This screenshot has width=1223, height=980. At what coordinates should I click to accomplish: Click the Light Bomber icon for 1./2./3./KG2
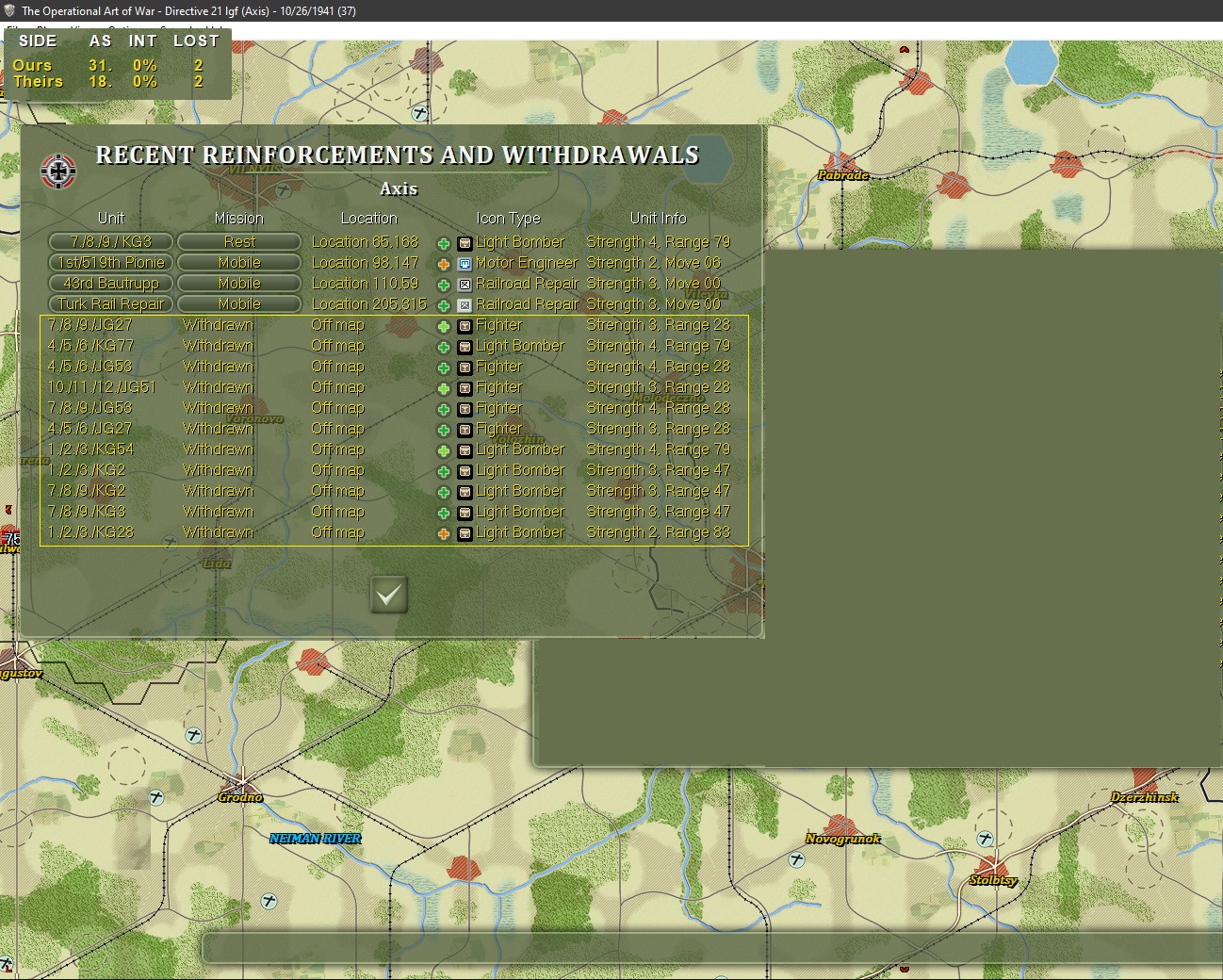click(x=465, y=471)
